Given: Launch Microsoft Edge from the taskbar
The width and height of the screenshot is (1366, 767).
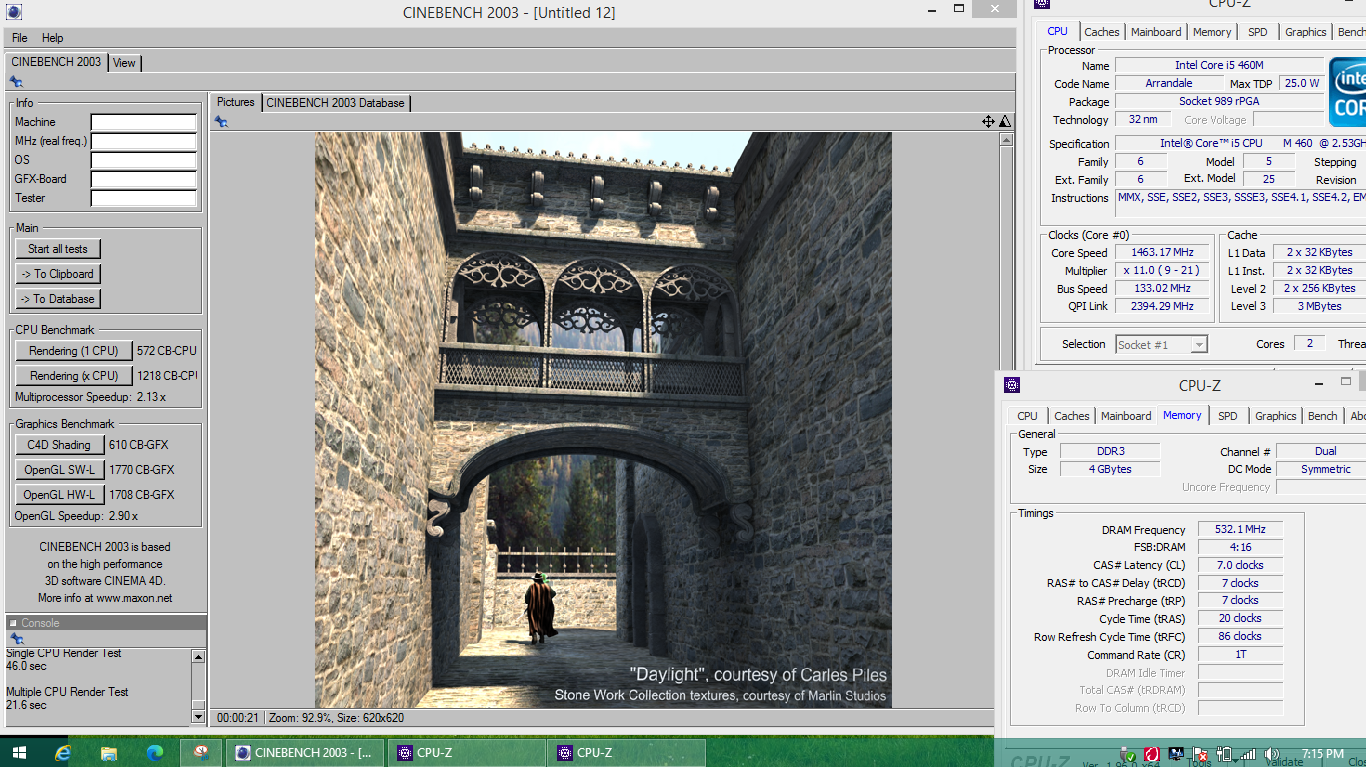Looking at the screenshot, I should pyautogui.click(x=154, y=753).
